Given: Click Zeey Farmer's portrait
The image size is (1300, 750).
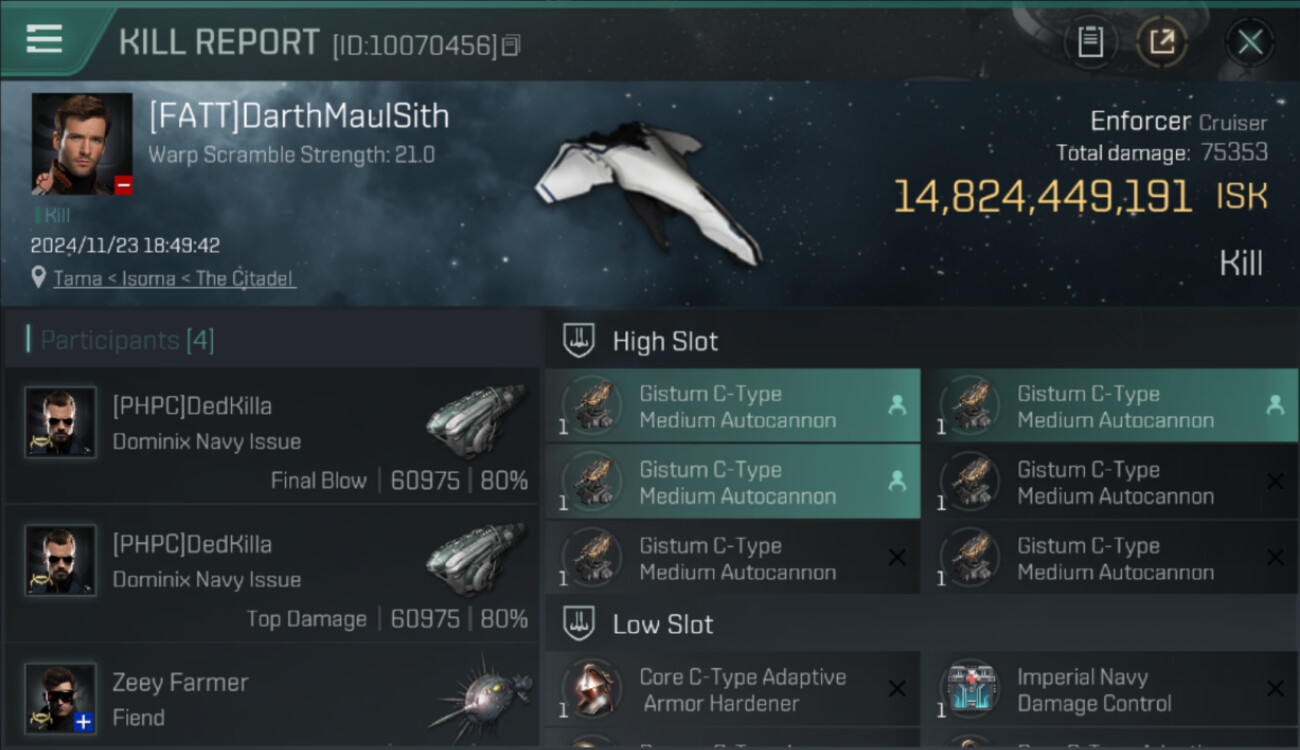Looking at the screenshot, I should tap(60, 698).
